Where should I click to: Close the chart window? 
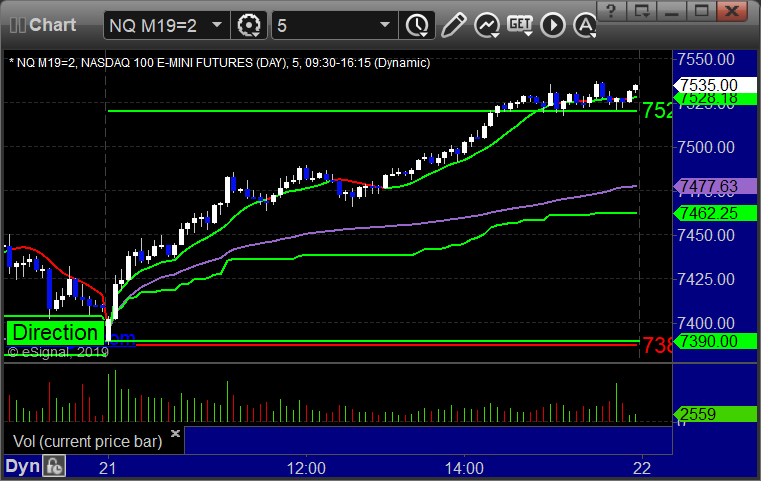coord(732,11)
